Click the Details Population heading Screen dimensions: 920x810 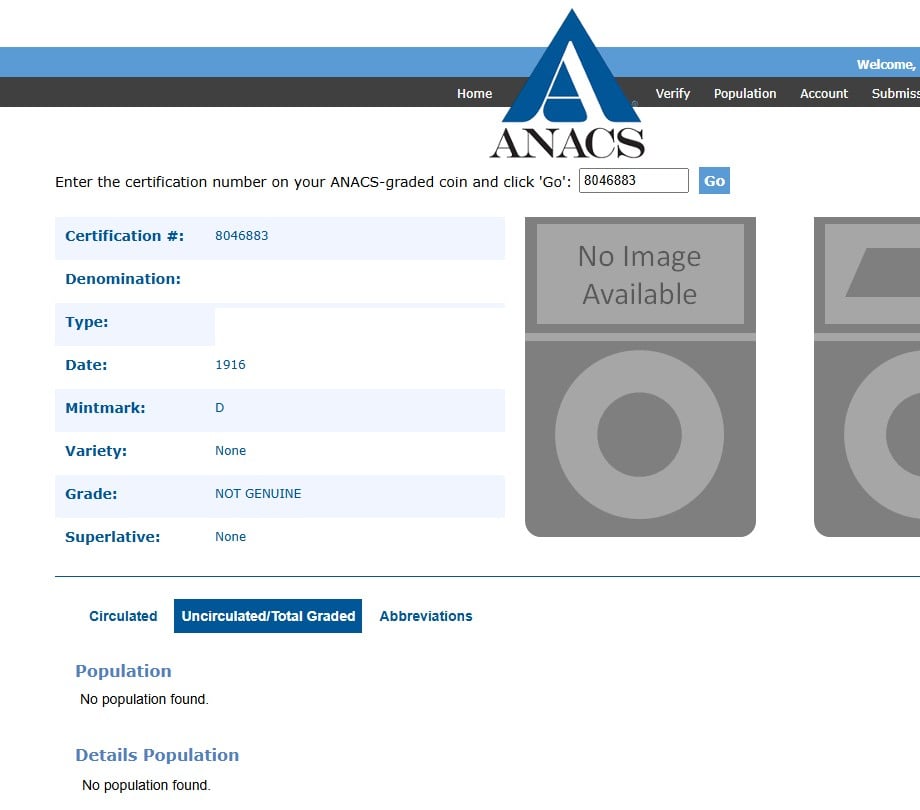157,754
